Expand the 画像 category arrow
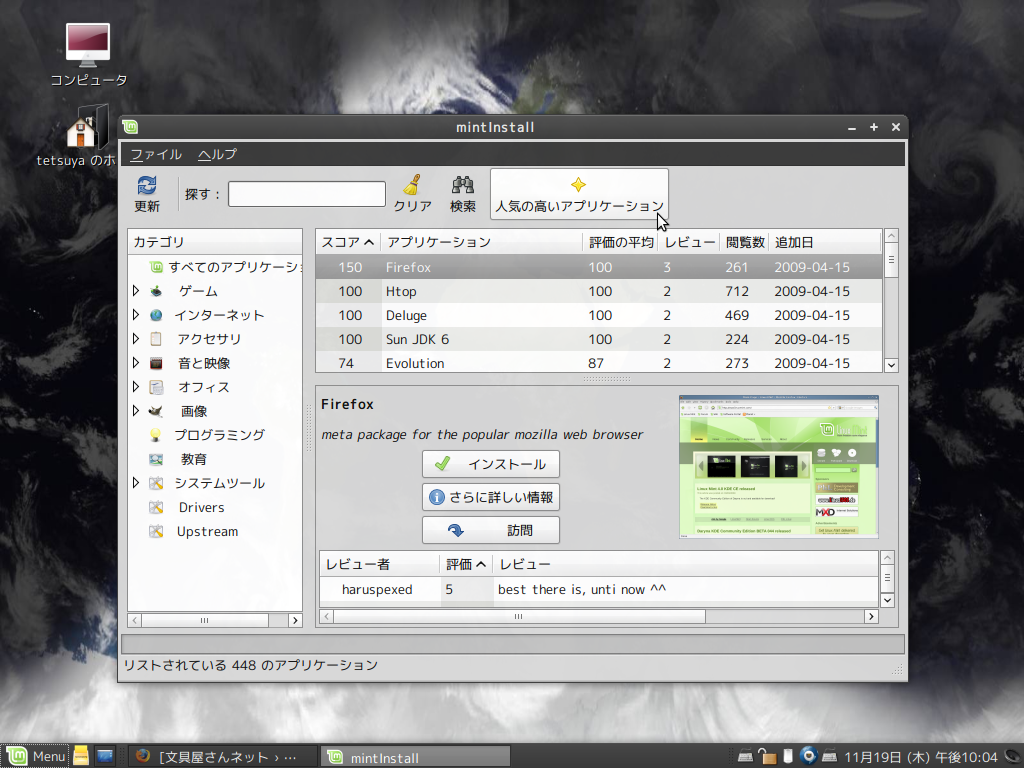The width and height of the screenshot is (1024, 768). point(136,411)
